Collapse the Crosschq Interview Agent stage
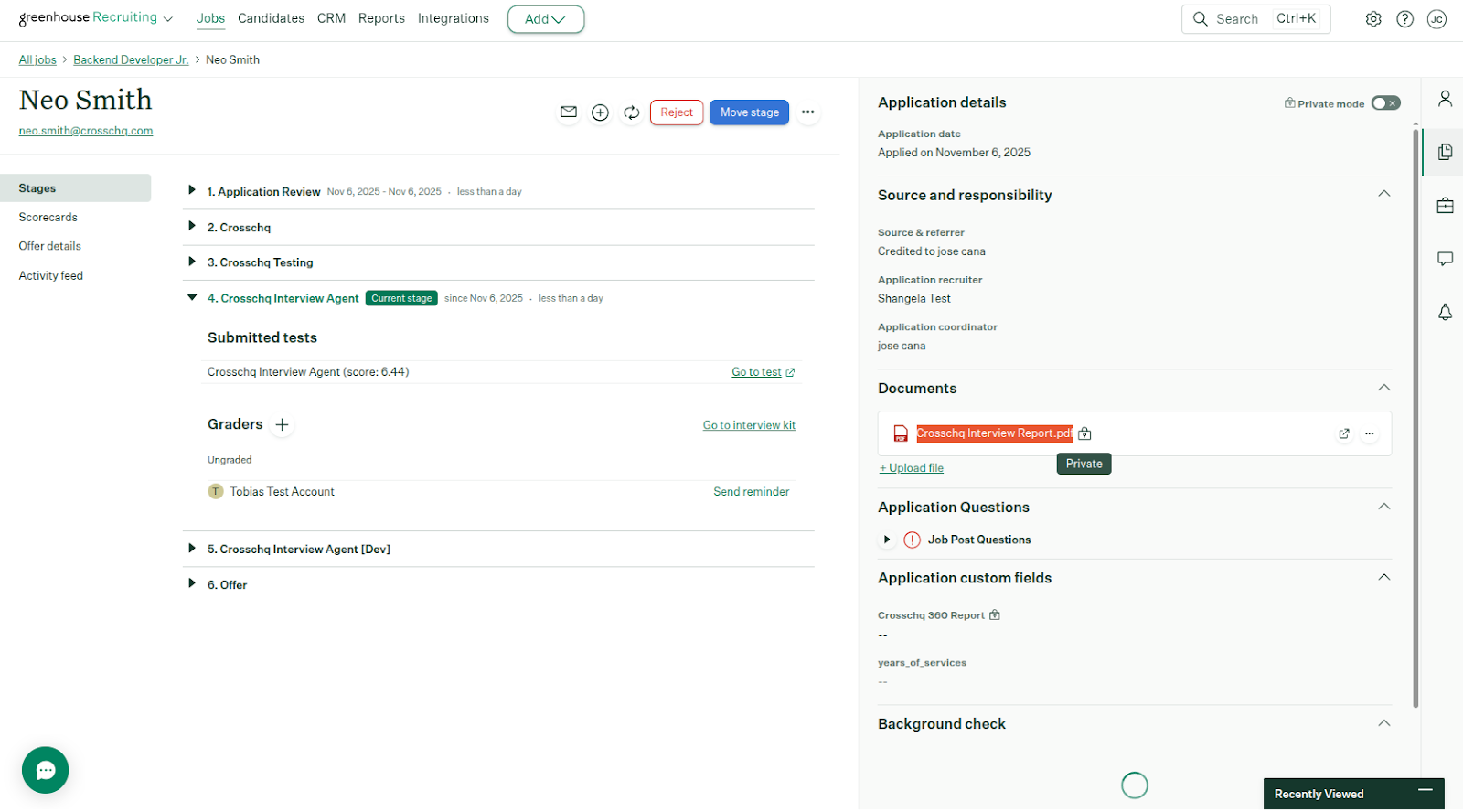This screenshot has width=1463, height=812. (x=192, y=297)
